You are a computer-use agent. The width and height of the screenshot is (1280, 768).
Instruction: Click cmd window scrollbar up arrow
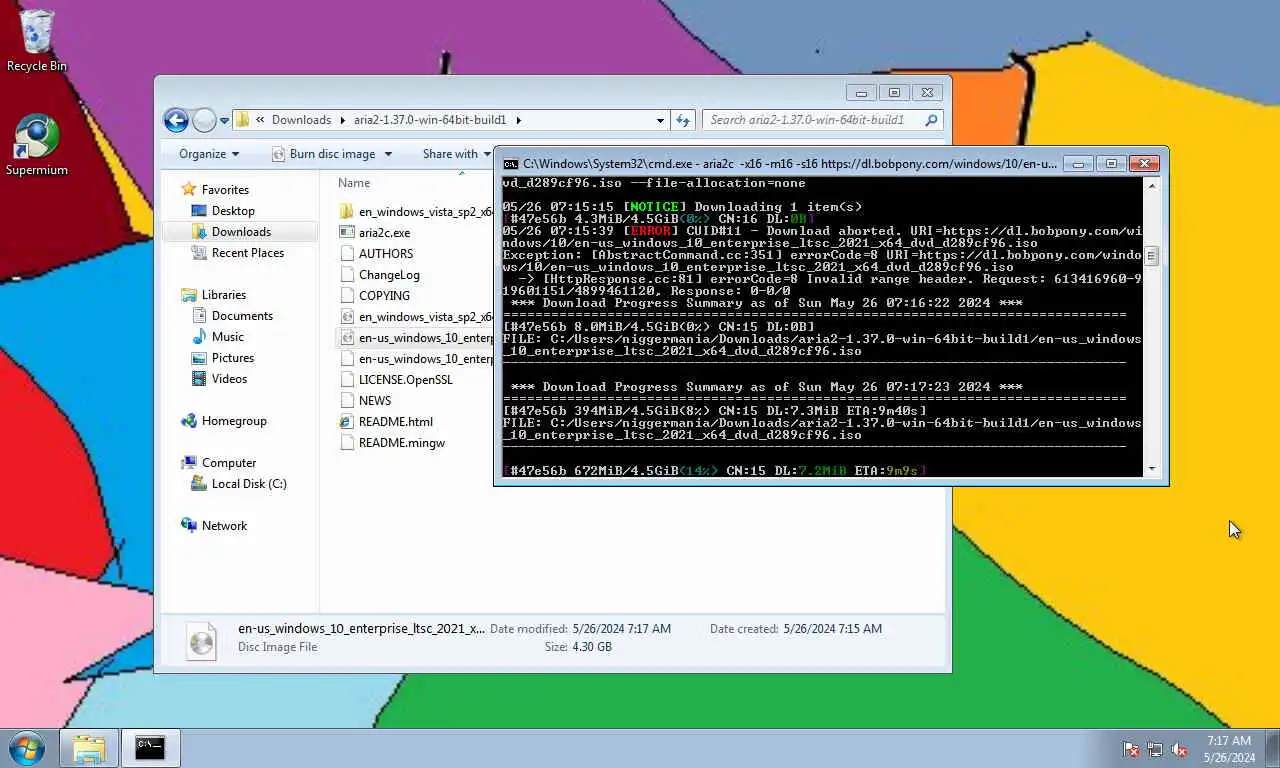pos(1151,186)
